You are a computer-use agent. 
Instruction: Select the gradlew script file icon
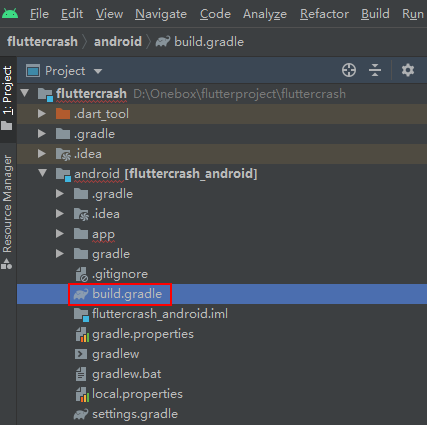click(81, 354)
